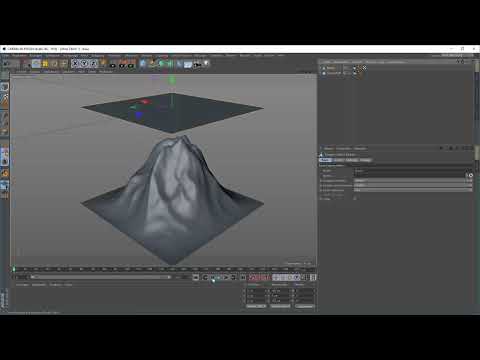The width and height of the screenshot is (480, 360).
Task: Open the Visible in Editor dropdown
Action: point(413,180)
